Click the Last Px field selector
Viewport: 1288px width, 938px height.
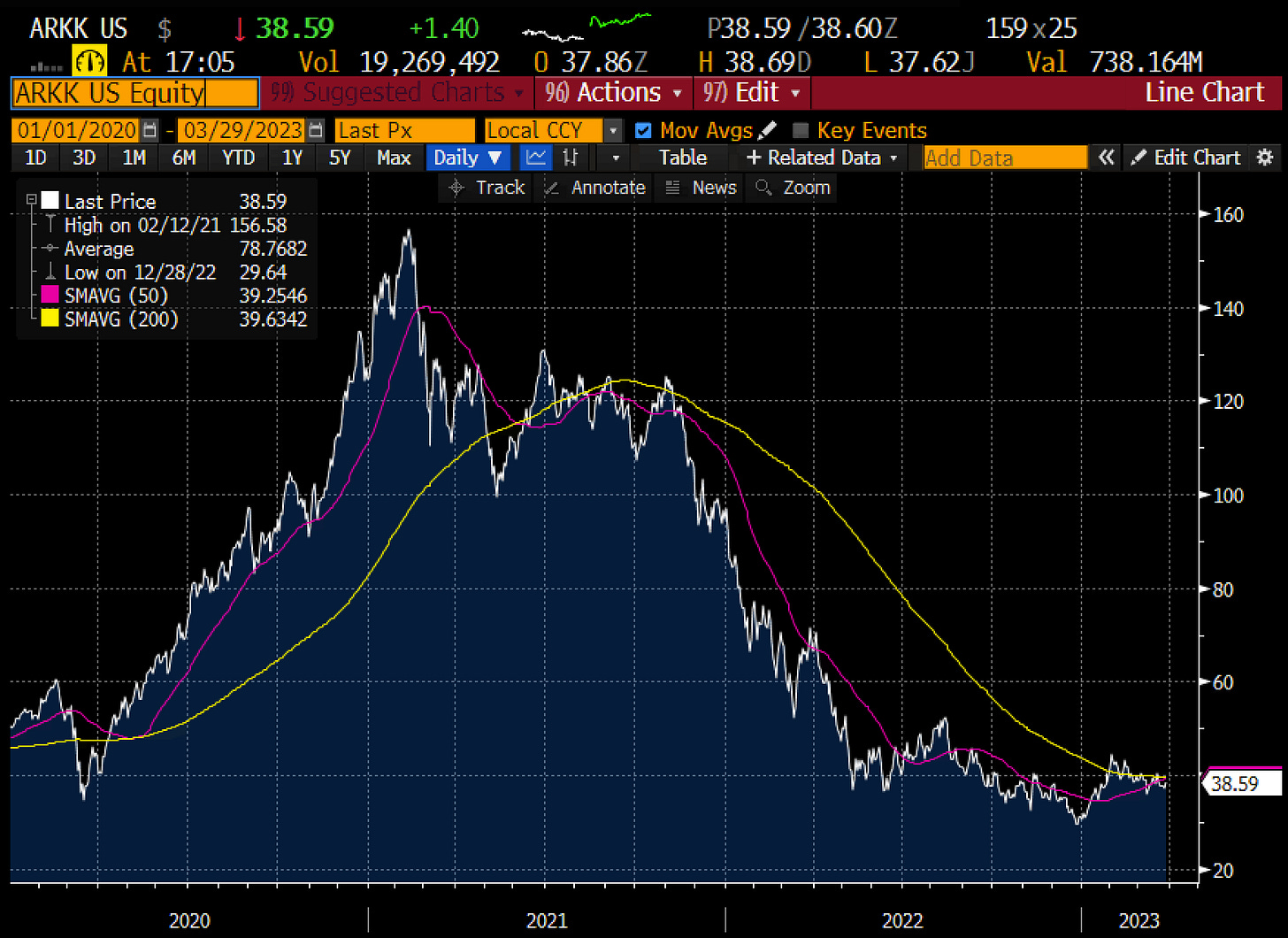[x=405, y=130]
